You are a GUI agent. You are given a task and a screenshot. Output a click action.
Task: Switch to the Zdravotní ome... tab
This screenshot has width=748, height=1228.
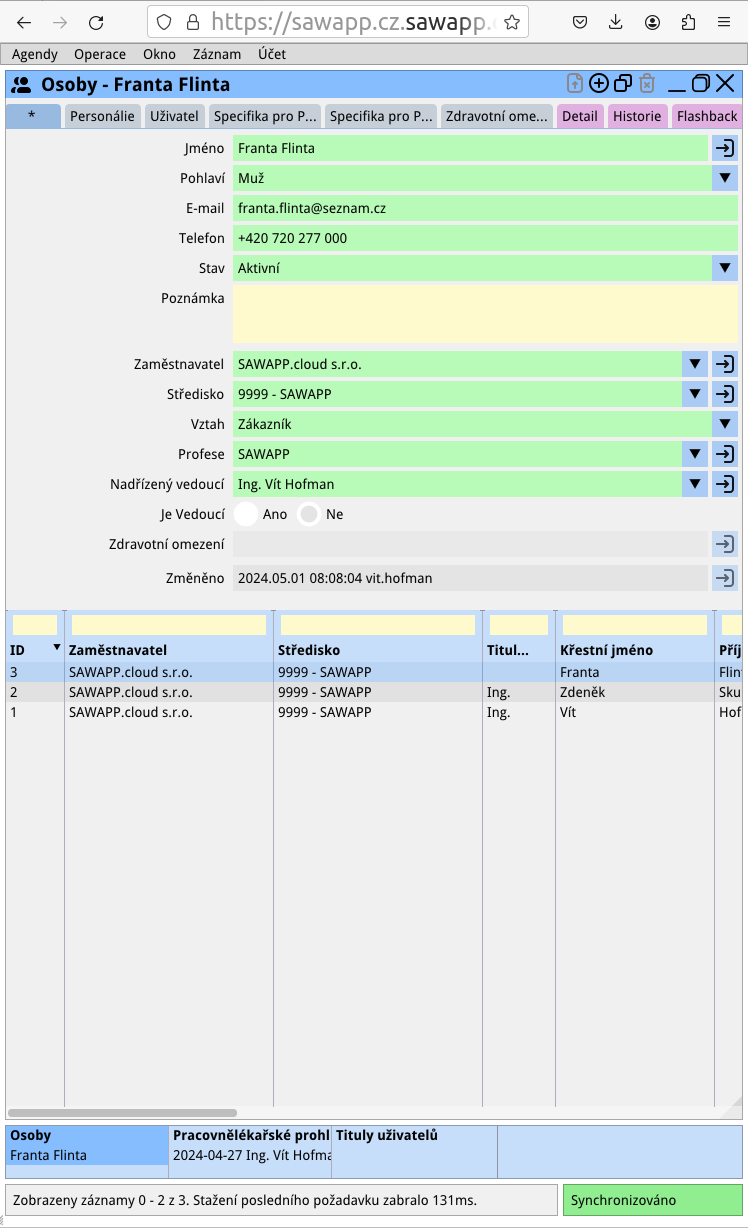[x=497, y=116]
